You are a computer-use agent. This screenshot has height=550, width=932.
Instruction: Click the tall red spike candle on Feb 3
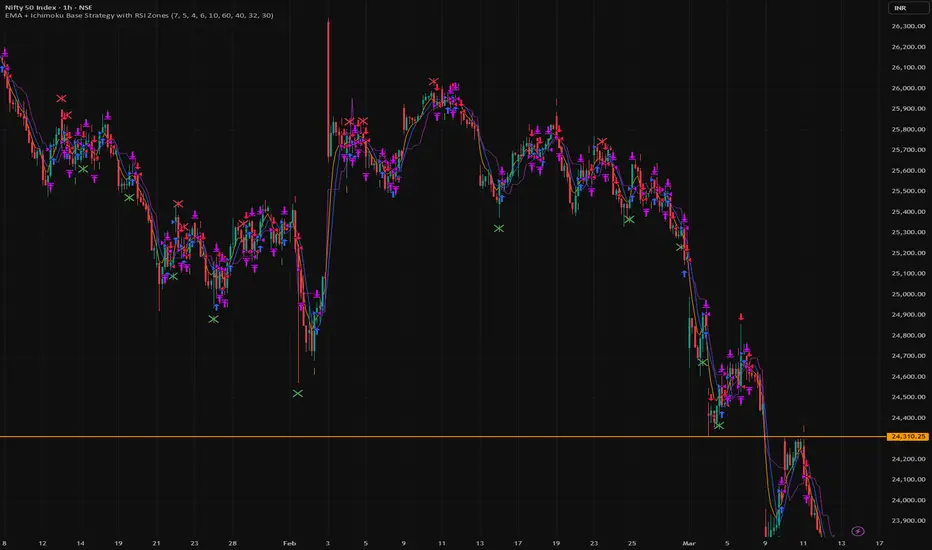coord(328,89)
